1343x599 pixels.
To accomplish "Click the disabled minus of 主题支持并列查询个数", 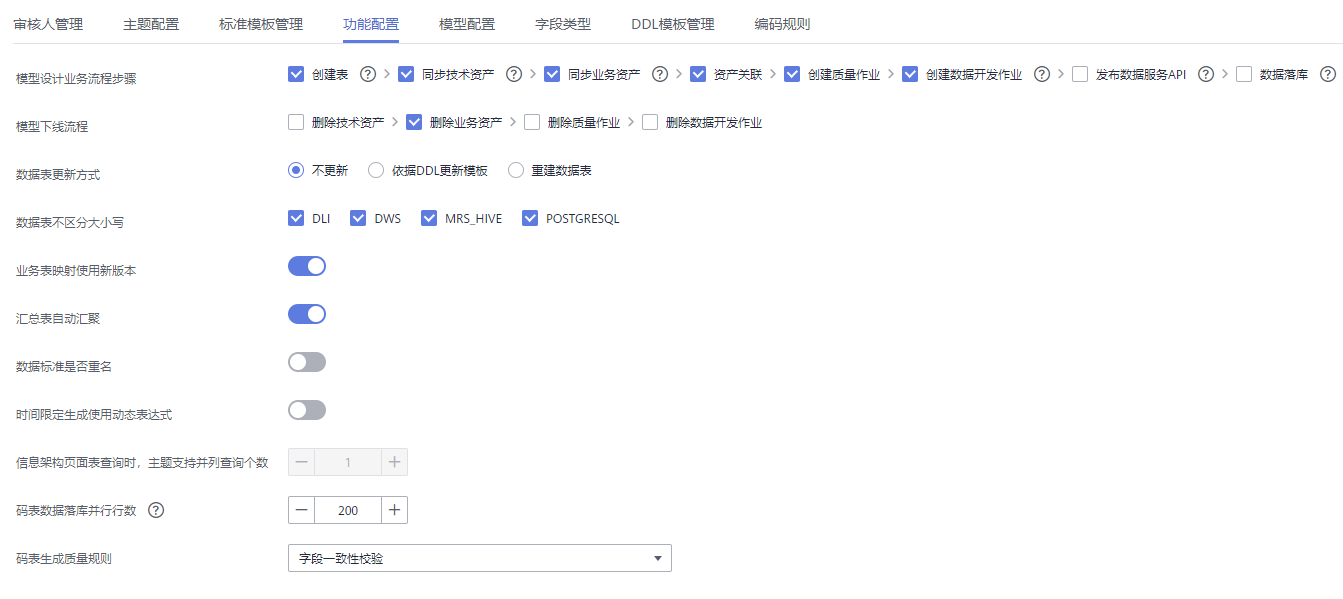I will 301,462.
